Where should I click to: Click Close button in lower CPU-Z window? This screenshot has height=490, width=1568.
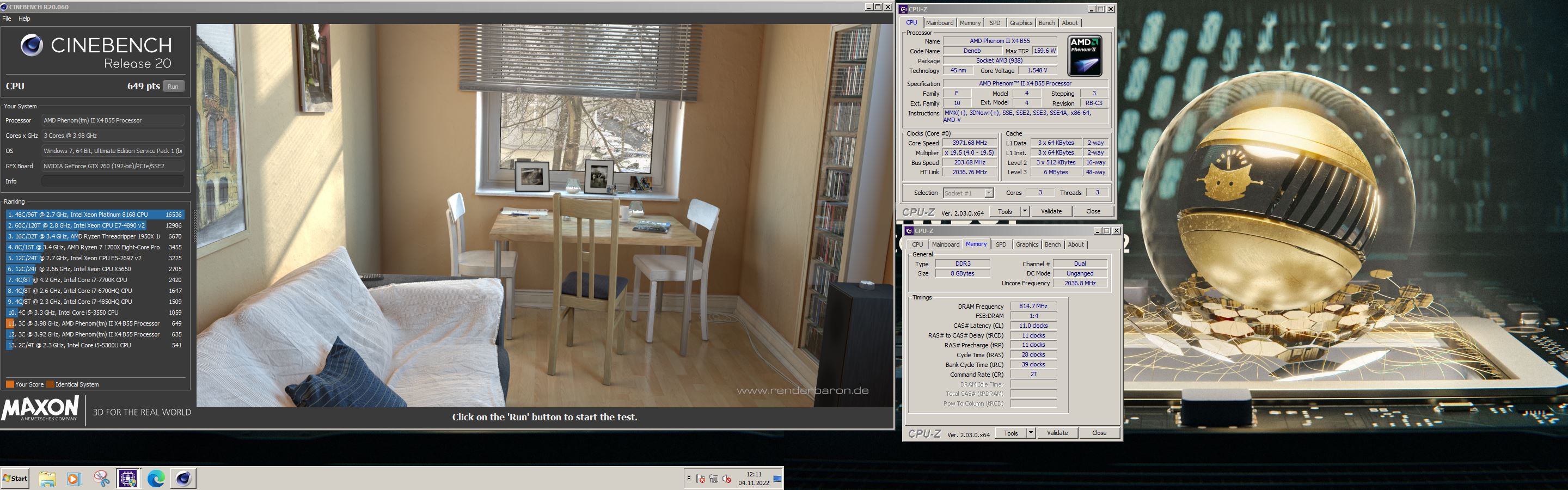pos(1099,433)
